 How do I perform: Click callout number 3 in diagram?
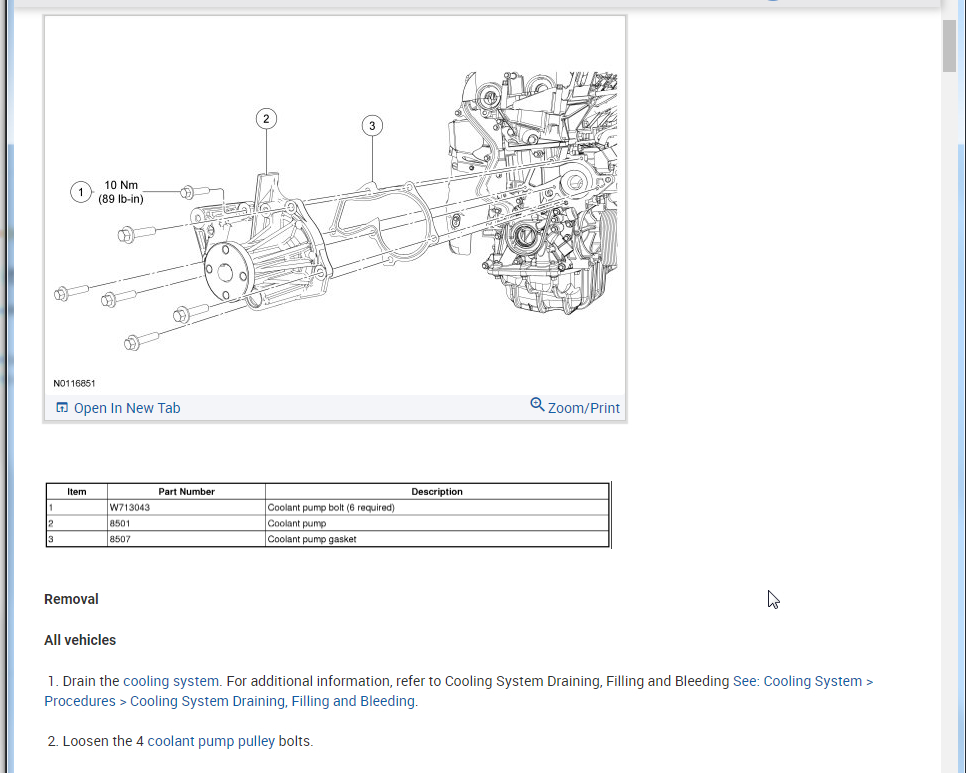click(x=372, y=126)
